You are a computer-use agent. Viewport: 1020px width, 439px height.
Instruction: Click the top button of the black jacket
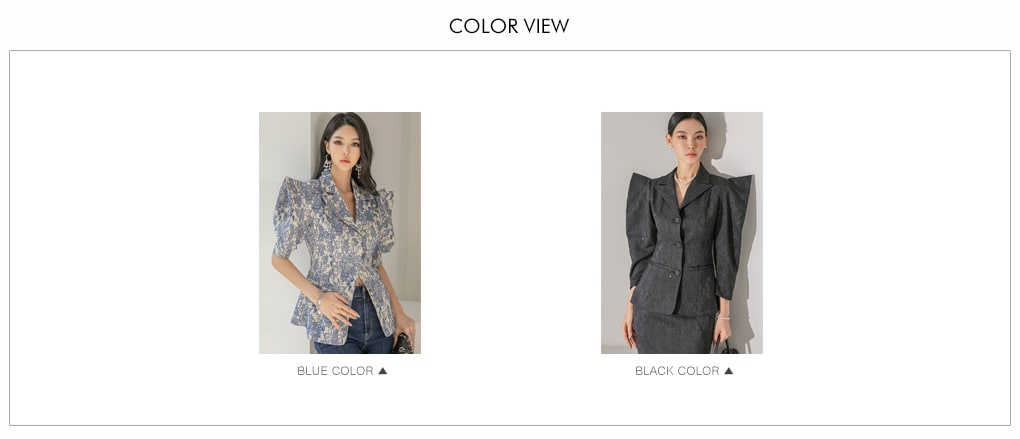coord(677,220)
